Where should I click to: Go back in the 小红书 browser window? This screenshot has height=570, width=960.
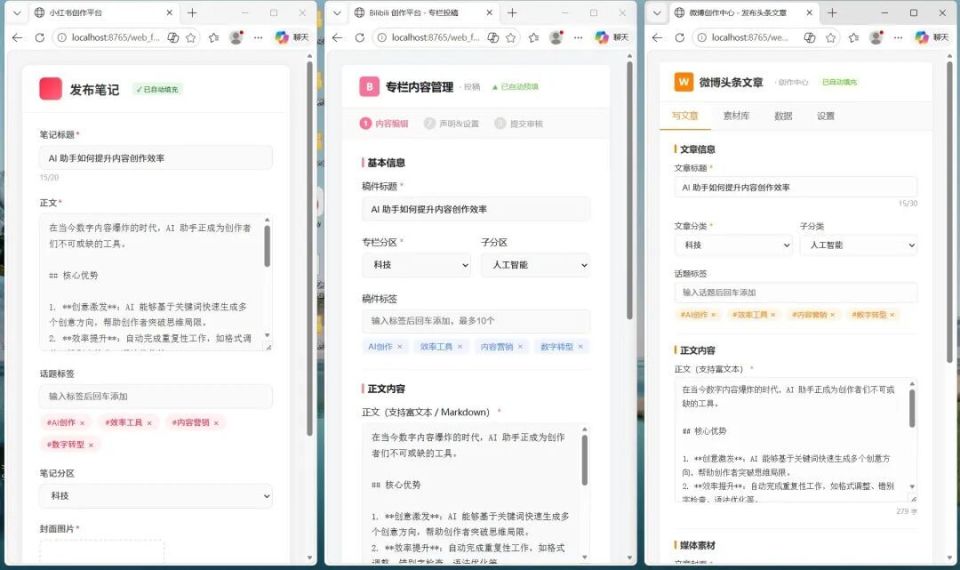pyautogui.click(x=17, y=38)
